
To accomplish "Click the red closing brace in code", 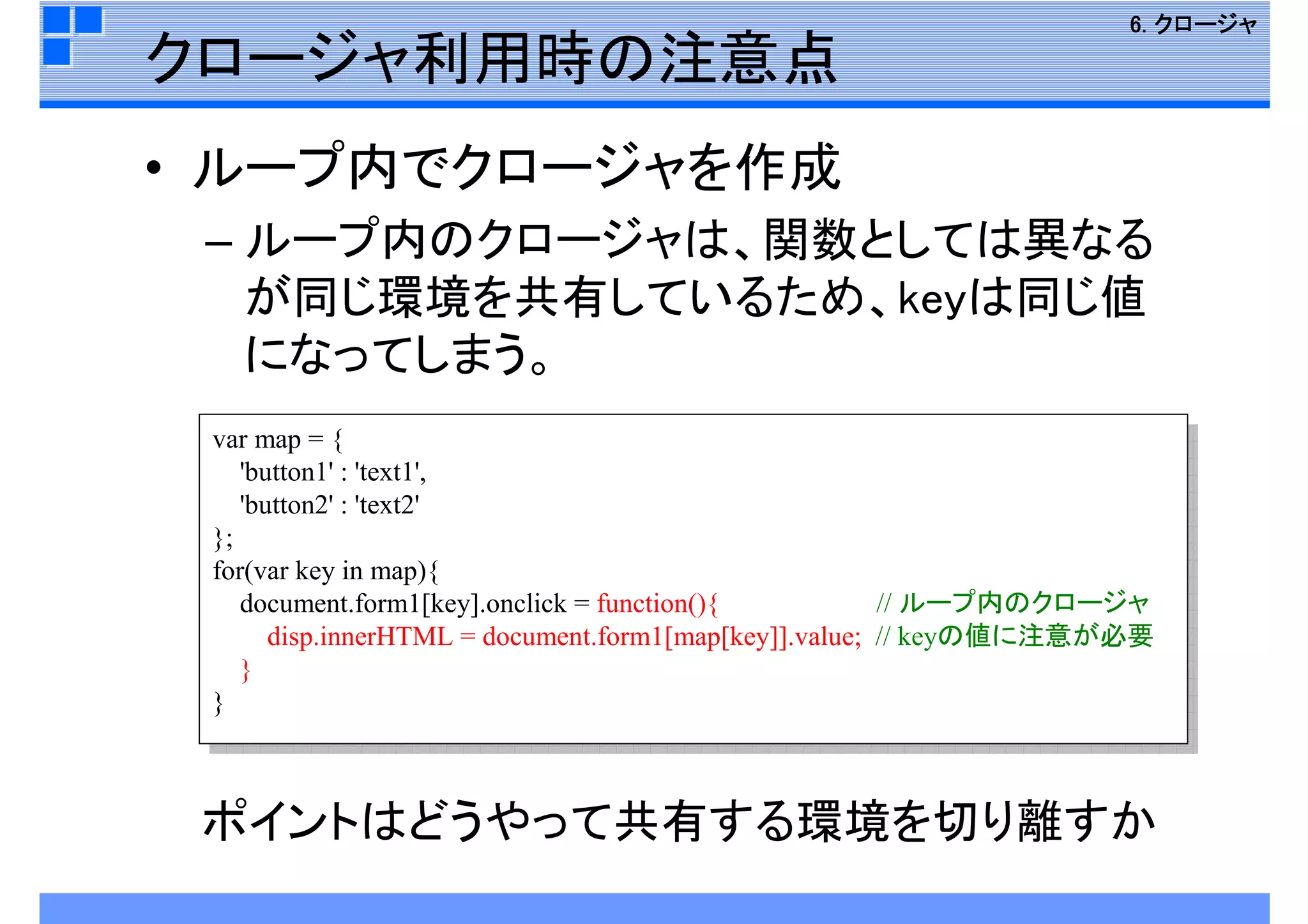I will pos(246,670).
